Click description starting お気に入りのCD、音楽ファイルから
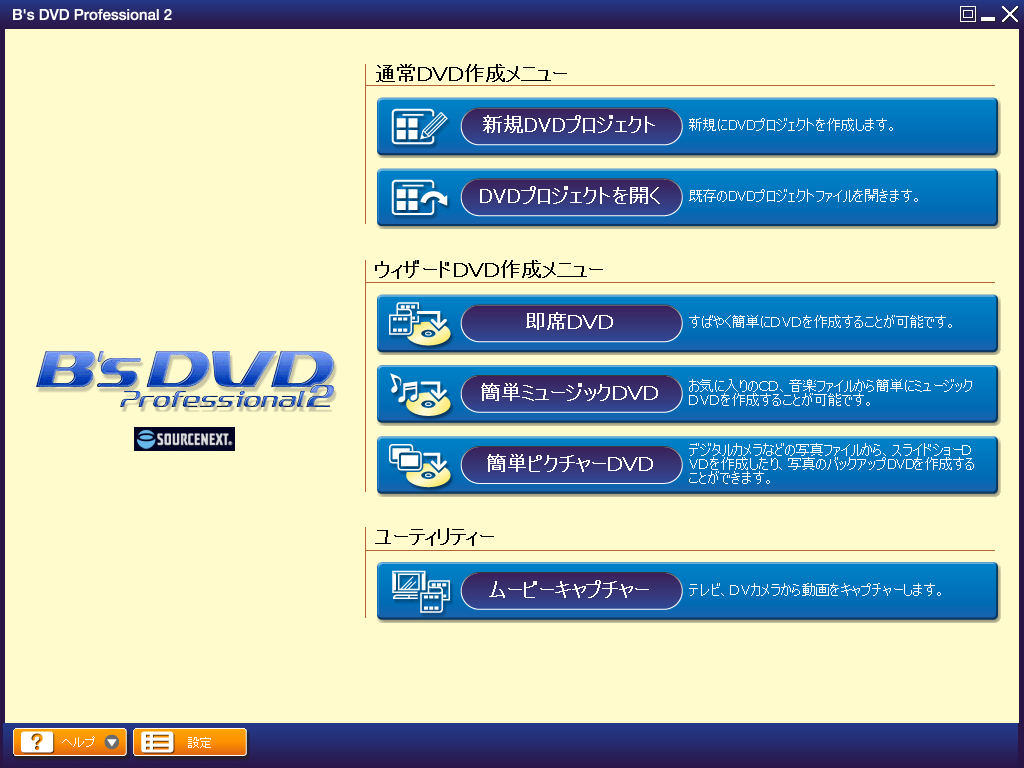The image size is (1024, 768). [x=831, y=393]
